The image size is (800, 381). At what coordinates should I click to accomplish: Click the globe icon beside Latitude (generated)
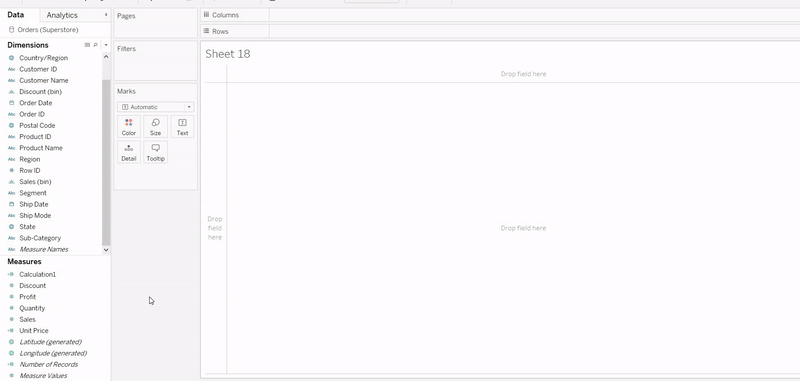[11, 342]
